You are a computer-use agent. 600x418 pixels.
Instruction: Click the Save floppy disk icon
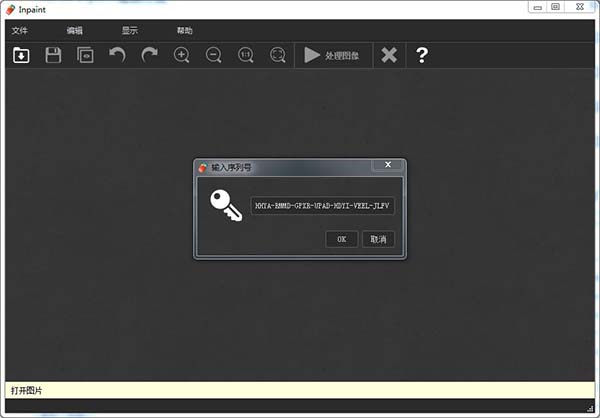[53, 55]
